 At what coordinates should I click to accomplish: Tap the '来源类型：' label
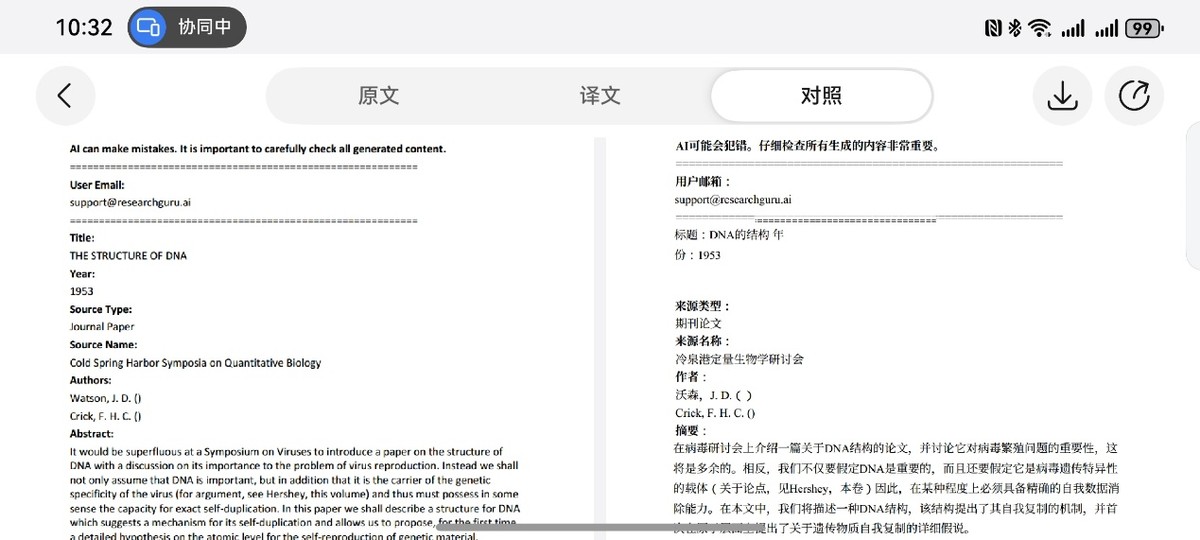pyautogui.click(x=703, y=306)
